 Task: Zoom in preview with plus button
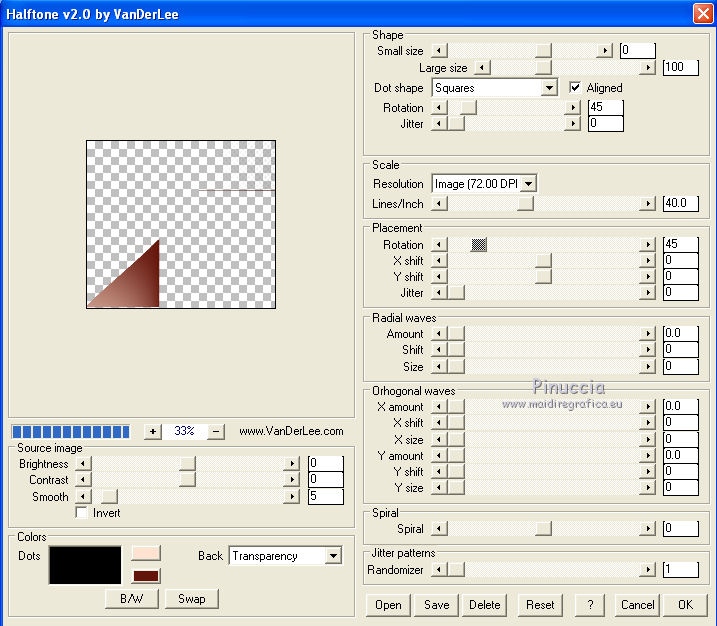point(153,431)
